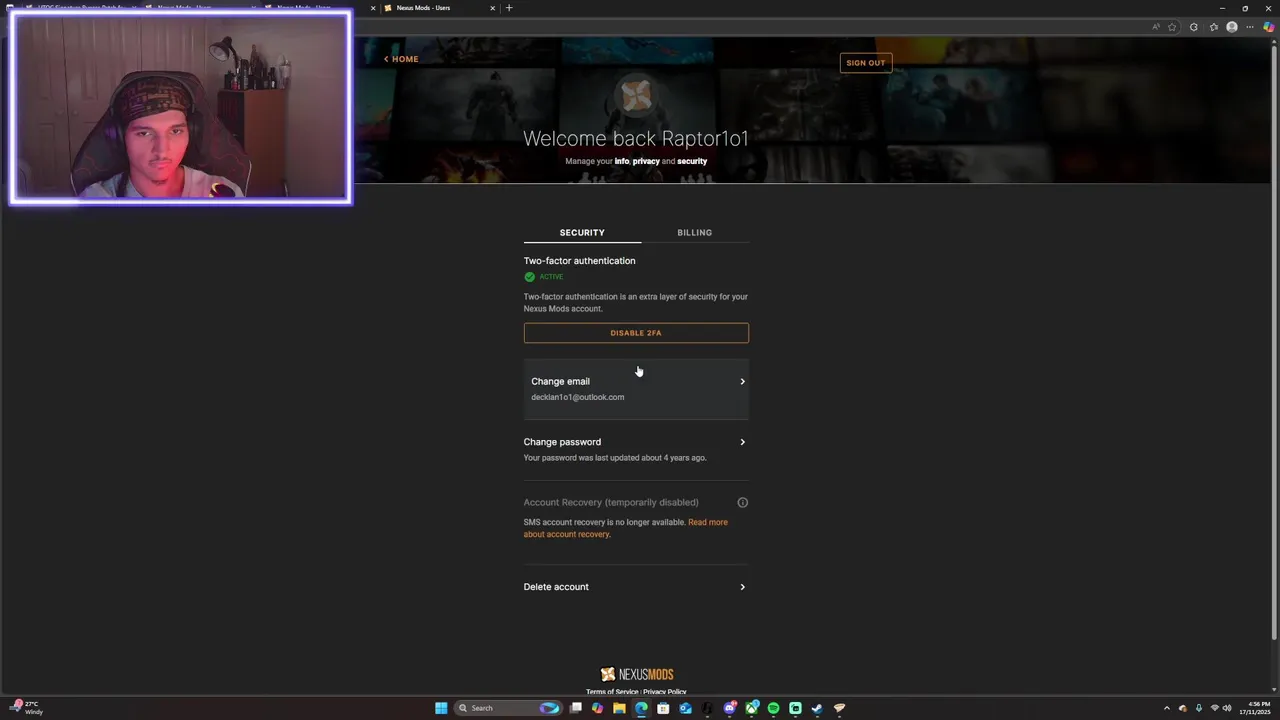Click the SIGN OUT button
Viewport: 1280px width, 720px height.
866,63
